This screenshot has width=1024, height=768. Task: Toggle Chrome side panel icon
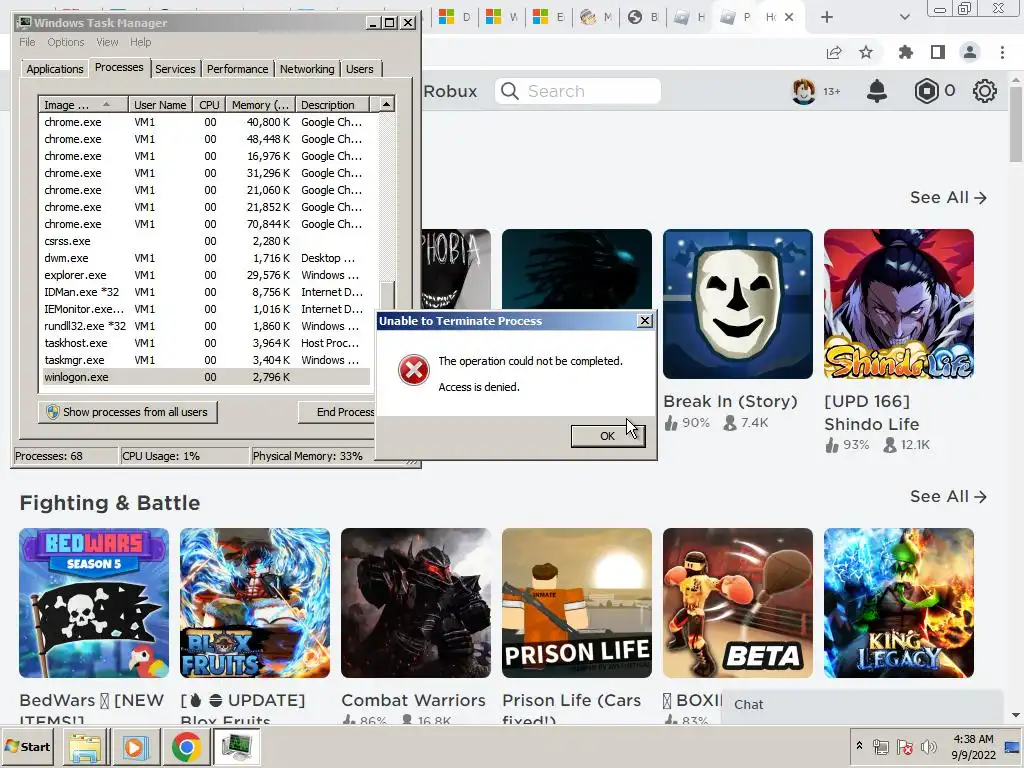click(x=938, y=52)
